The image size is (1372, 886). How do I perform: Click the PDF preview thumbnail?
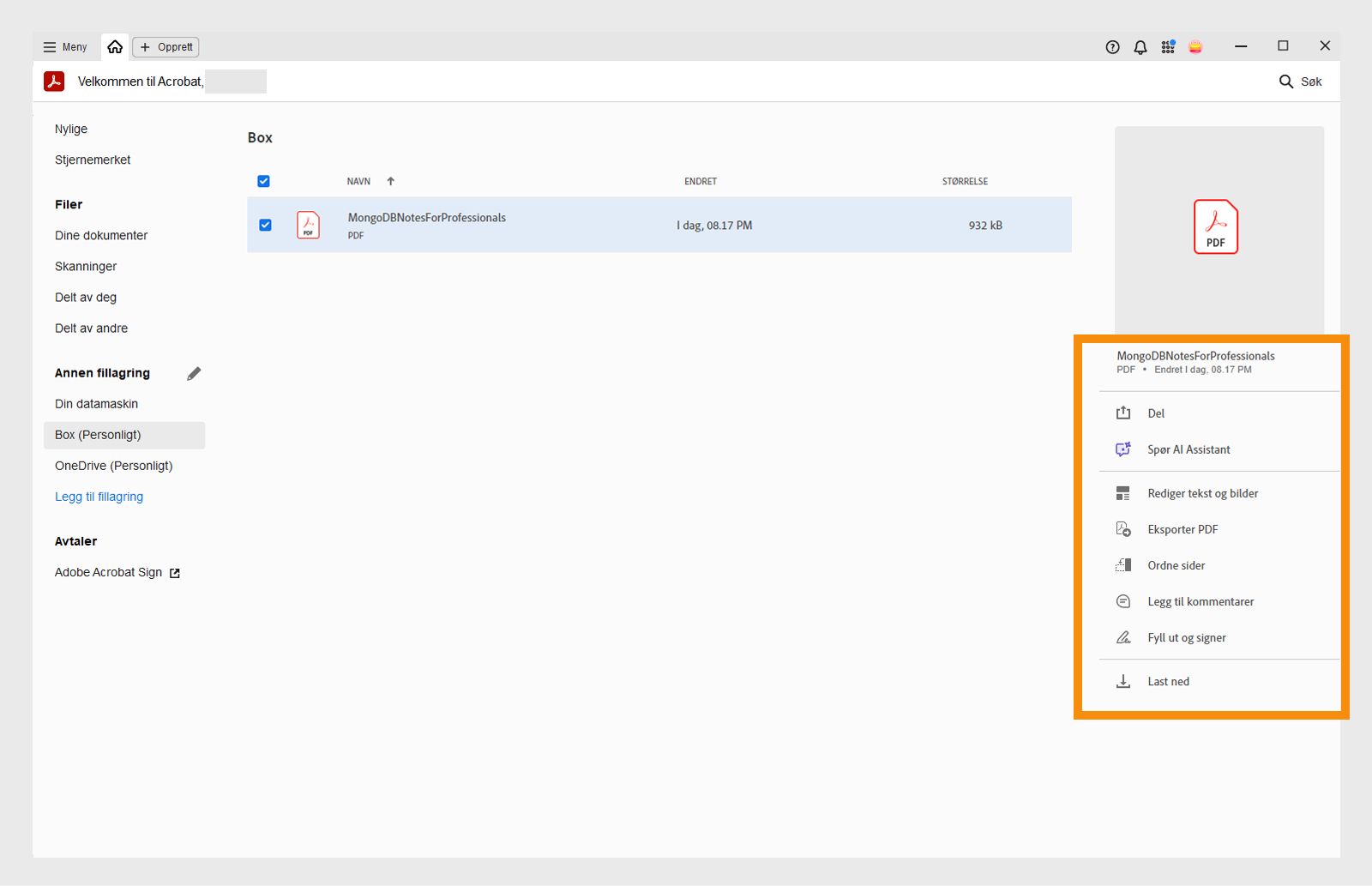[1215, 227]
